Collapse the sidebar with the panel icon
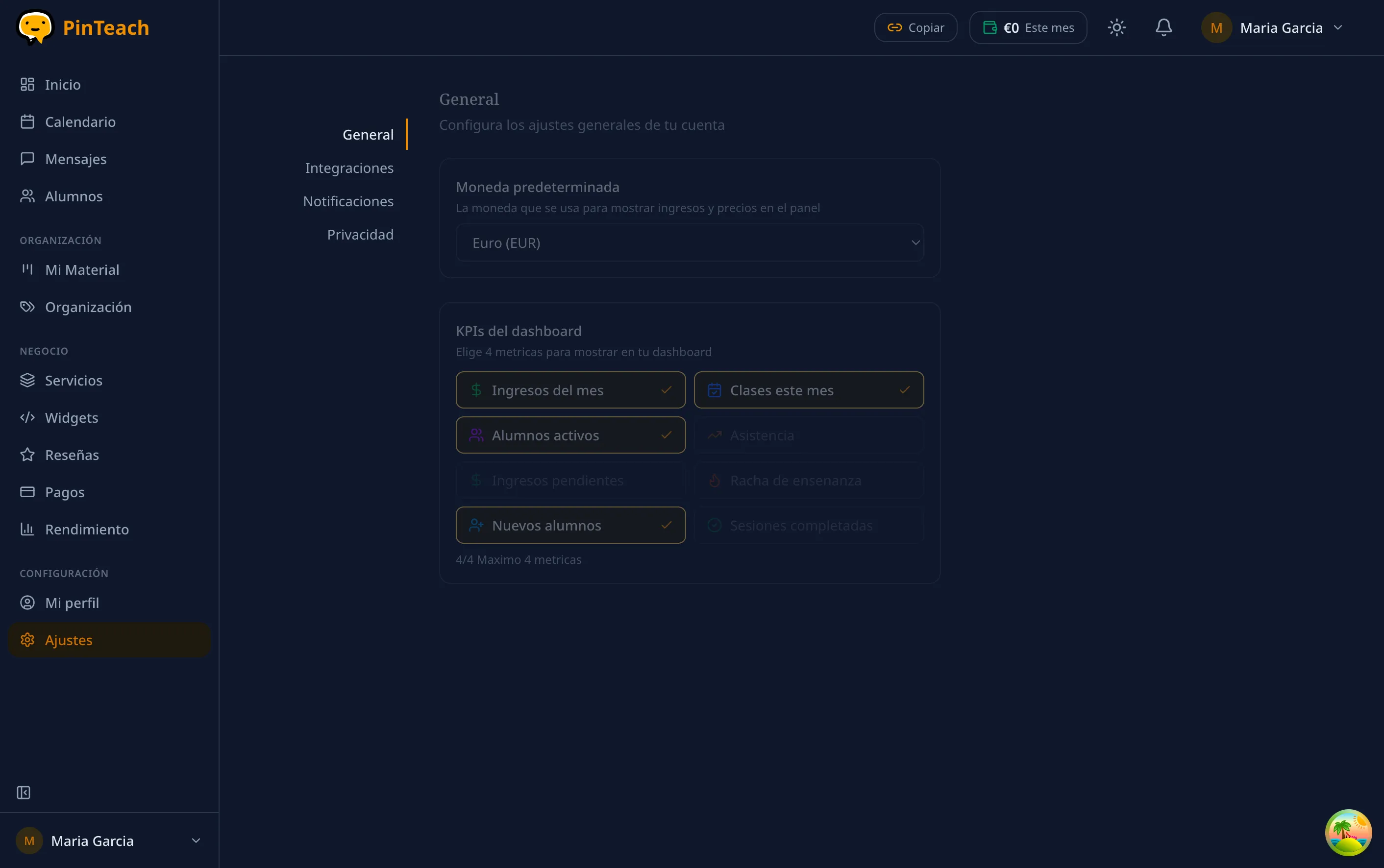The width and height of the screenshot is (1384, 868). pyautogui.click(x=24, y=792)
